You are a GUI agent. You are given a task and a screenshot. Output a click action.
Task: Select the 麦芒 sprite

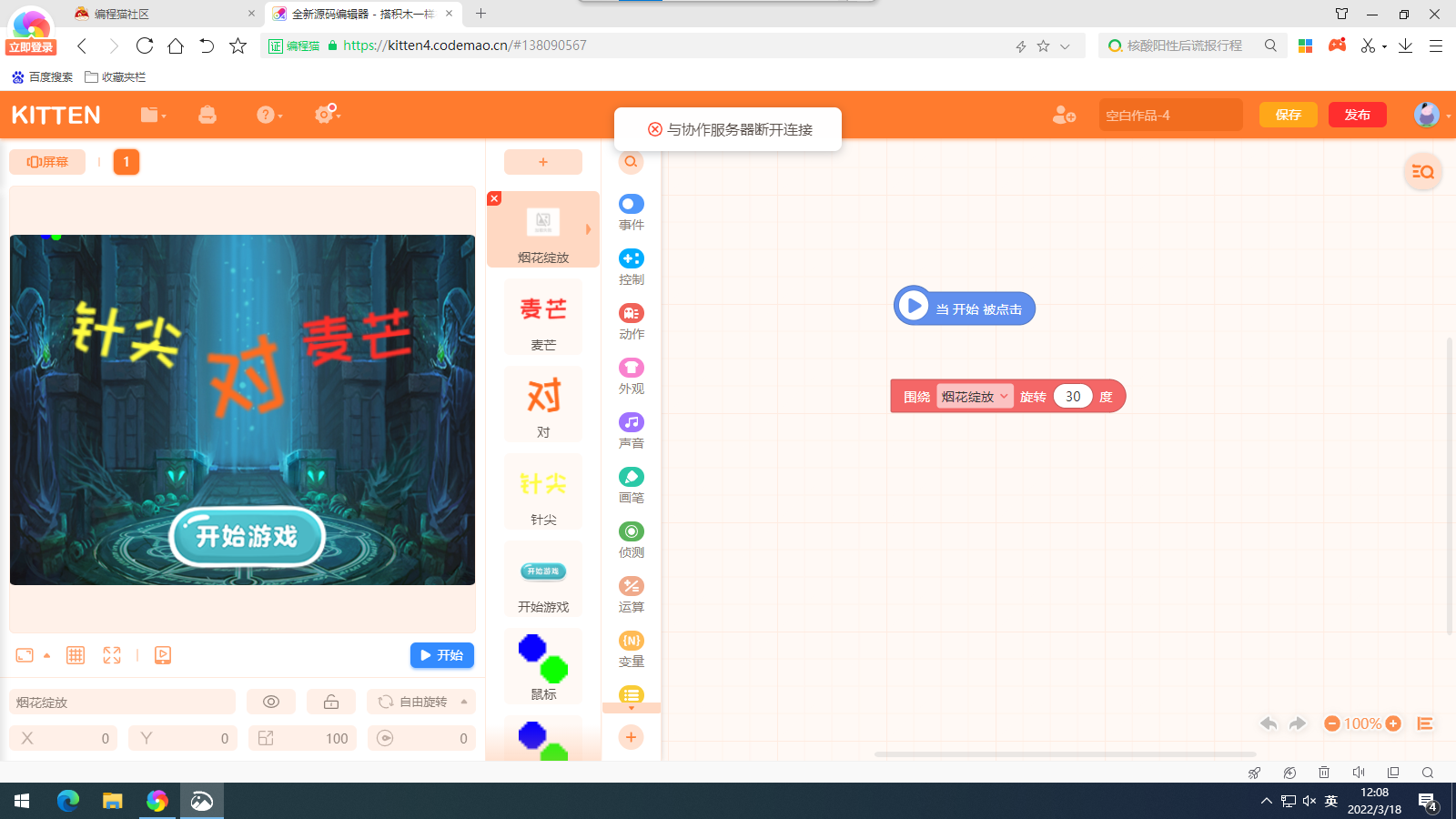click(543, 317)
